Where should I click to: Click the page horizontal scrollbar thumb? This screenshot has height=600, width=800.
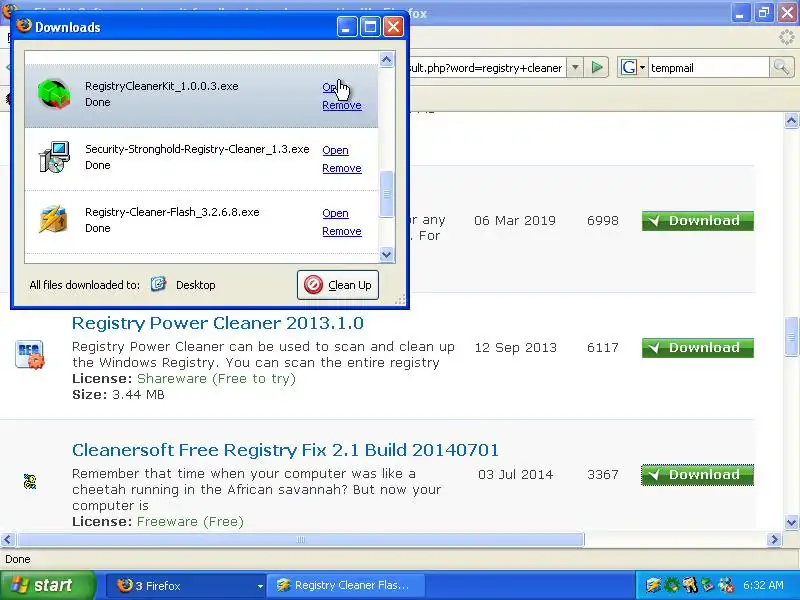pyautogui.click(x=301, y=539)
